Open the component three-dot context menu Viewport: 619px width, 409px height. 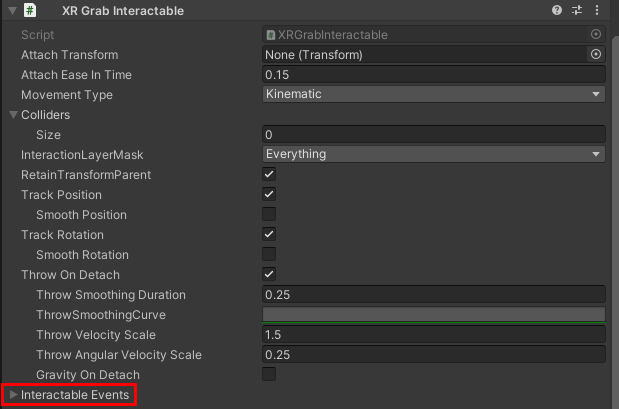coord(598,10)
